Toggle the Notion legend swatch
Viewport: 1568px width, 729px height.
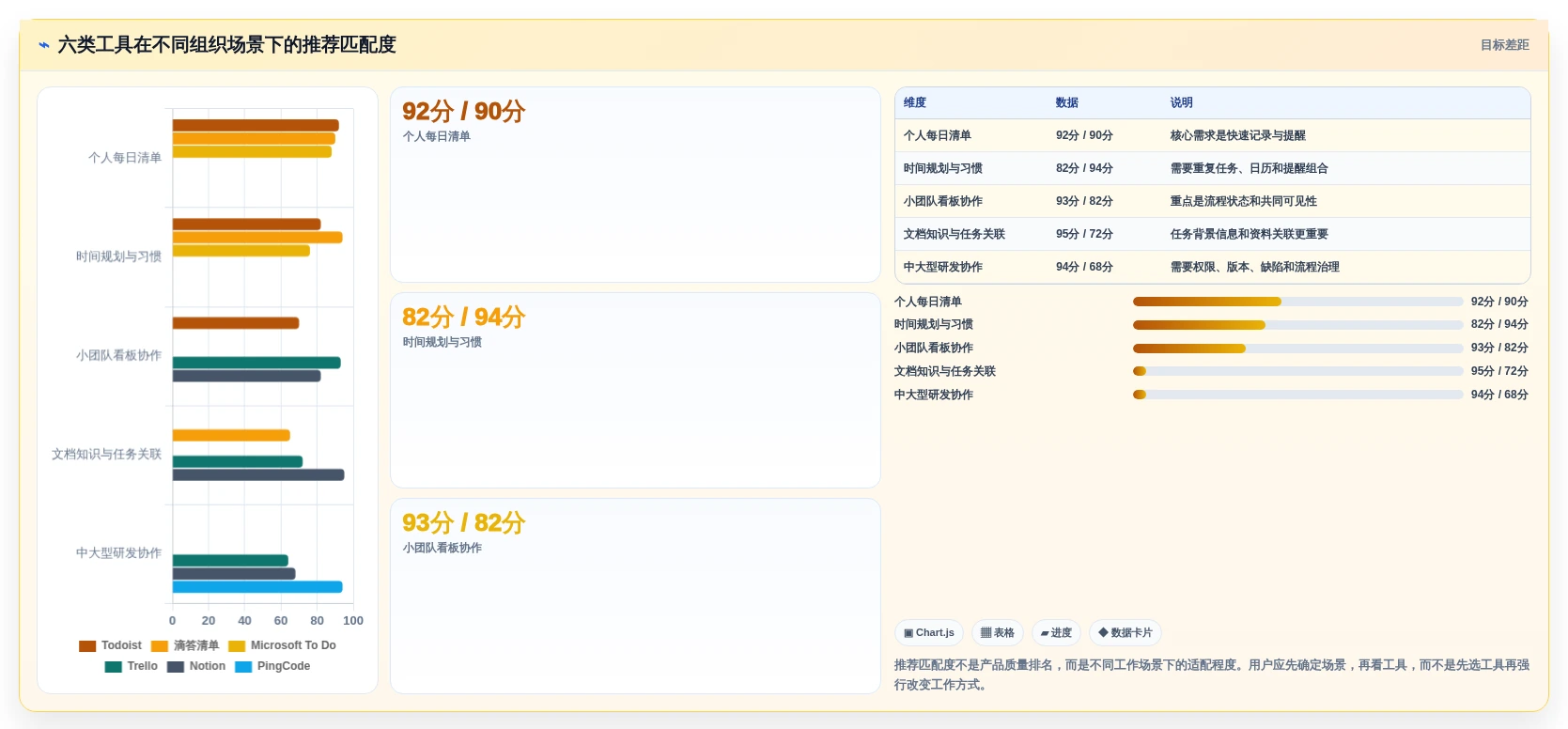click(176, 666)
